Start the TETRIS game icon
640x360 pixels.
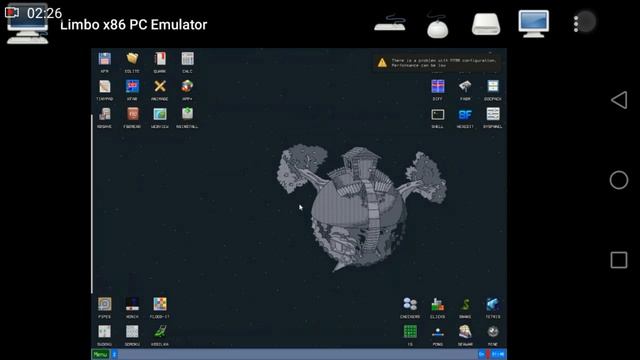pos(493,304)
